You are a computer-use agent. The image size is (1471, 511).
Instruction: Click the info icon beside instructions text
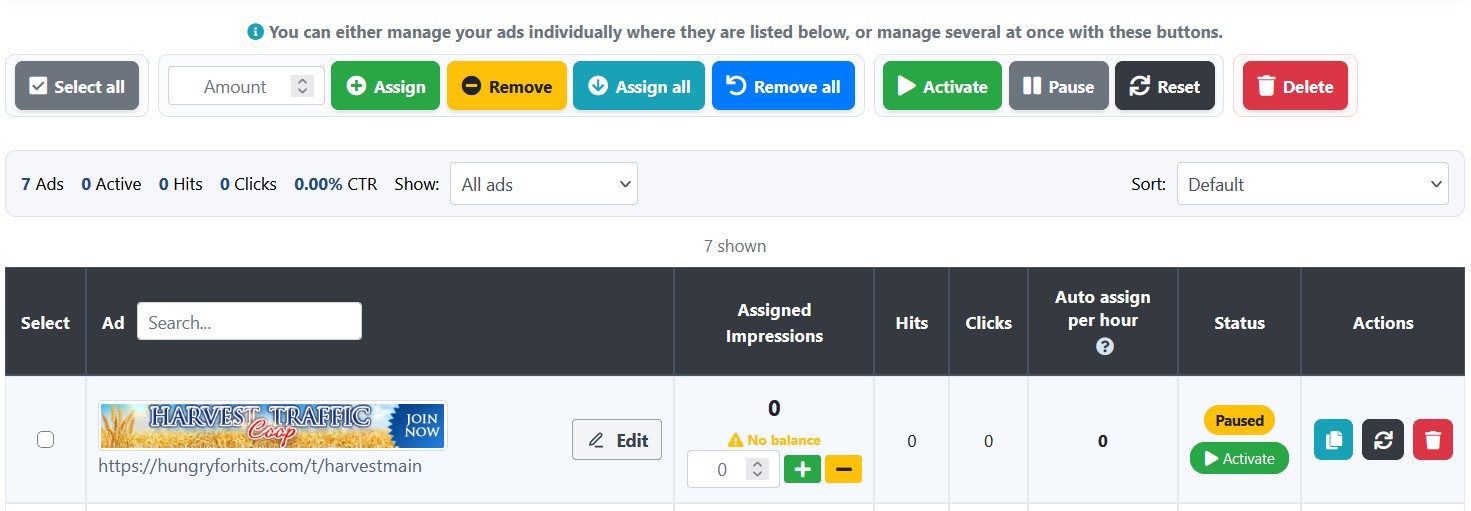coord(256,32)
